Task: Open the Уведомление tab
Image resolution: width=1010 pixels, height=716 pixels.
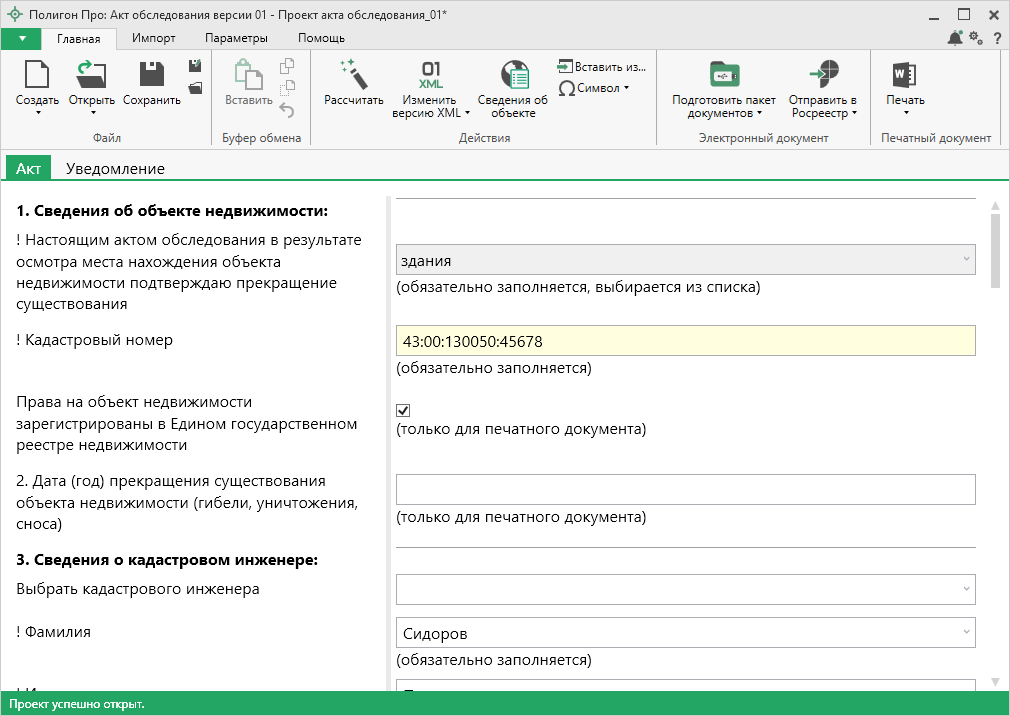Action: pos(115,169)
